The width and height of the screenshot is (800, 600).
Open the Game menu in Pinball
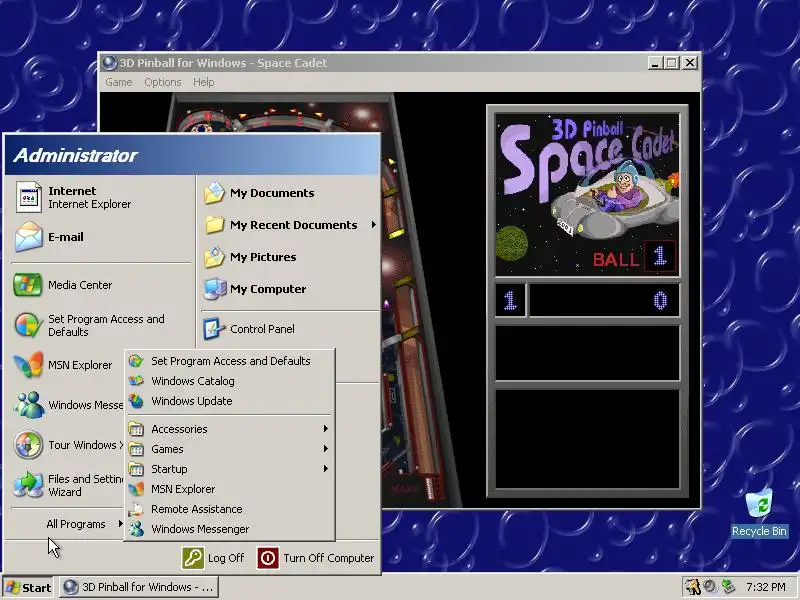click(x=119, y=82)
